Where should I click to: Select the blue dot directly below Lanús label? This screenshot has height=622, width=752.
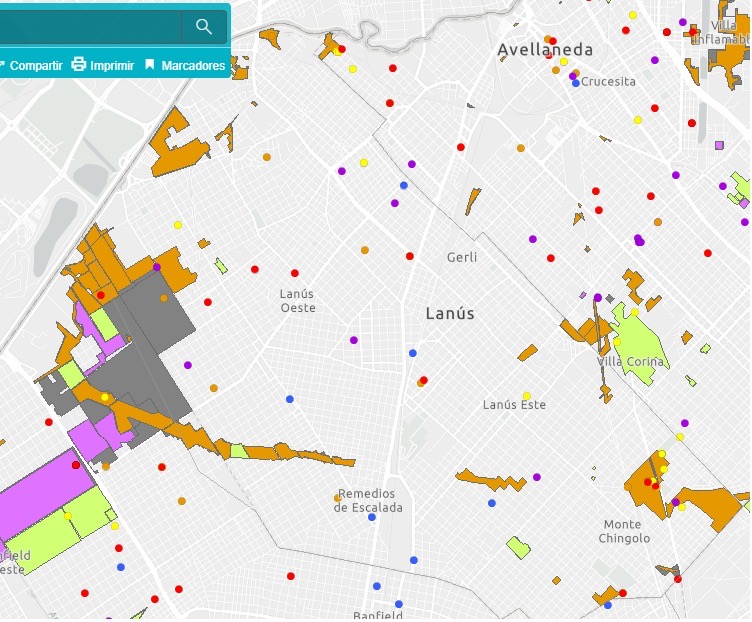(x=412, y=353)
